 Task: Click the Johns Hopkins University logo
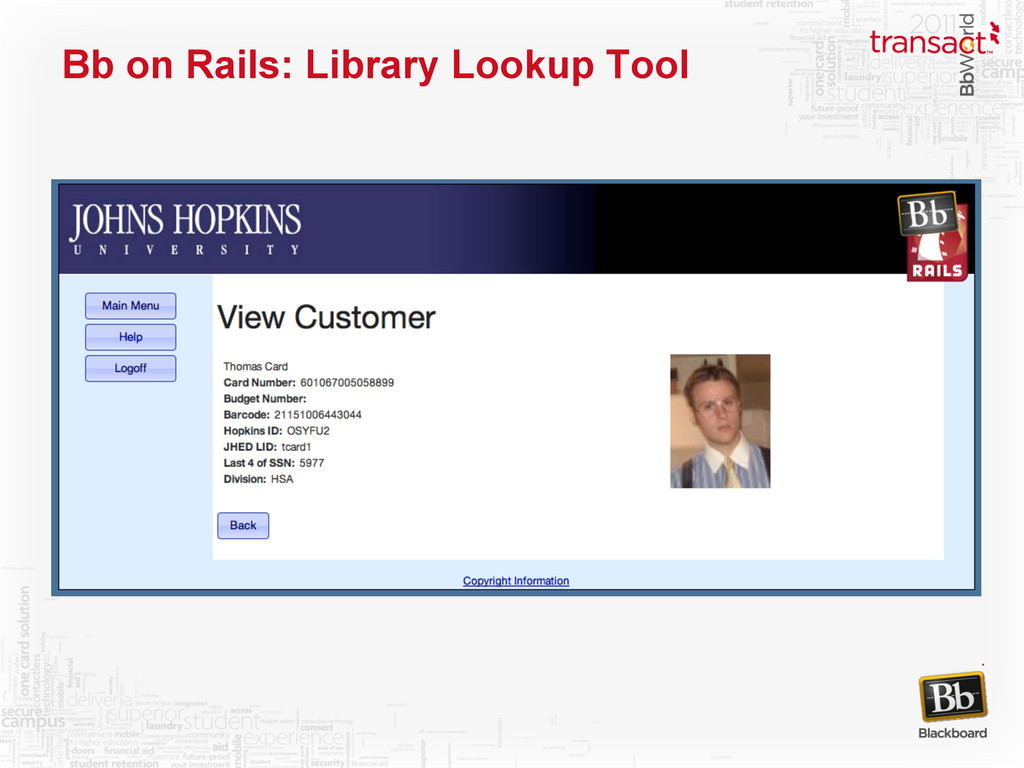185,228
